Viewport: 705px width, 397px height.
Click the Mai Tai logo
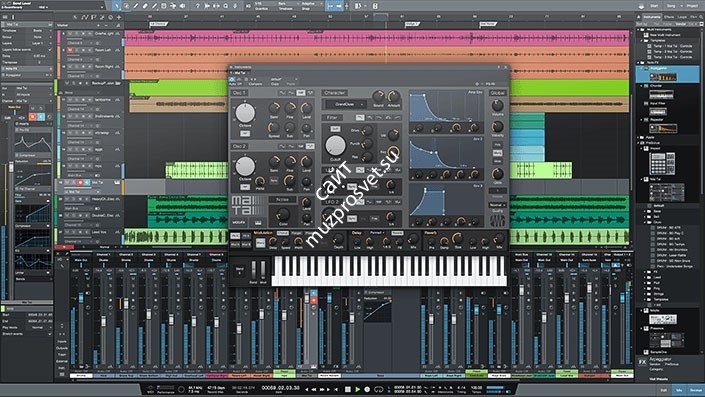point(248,206)
